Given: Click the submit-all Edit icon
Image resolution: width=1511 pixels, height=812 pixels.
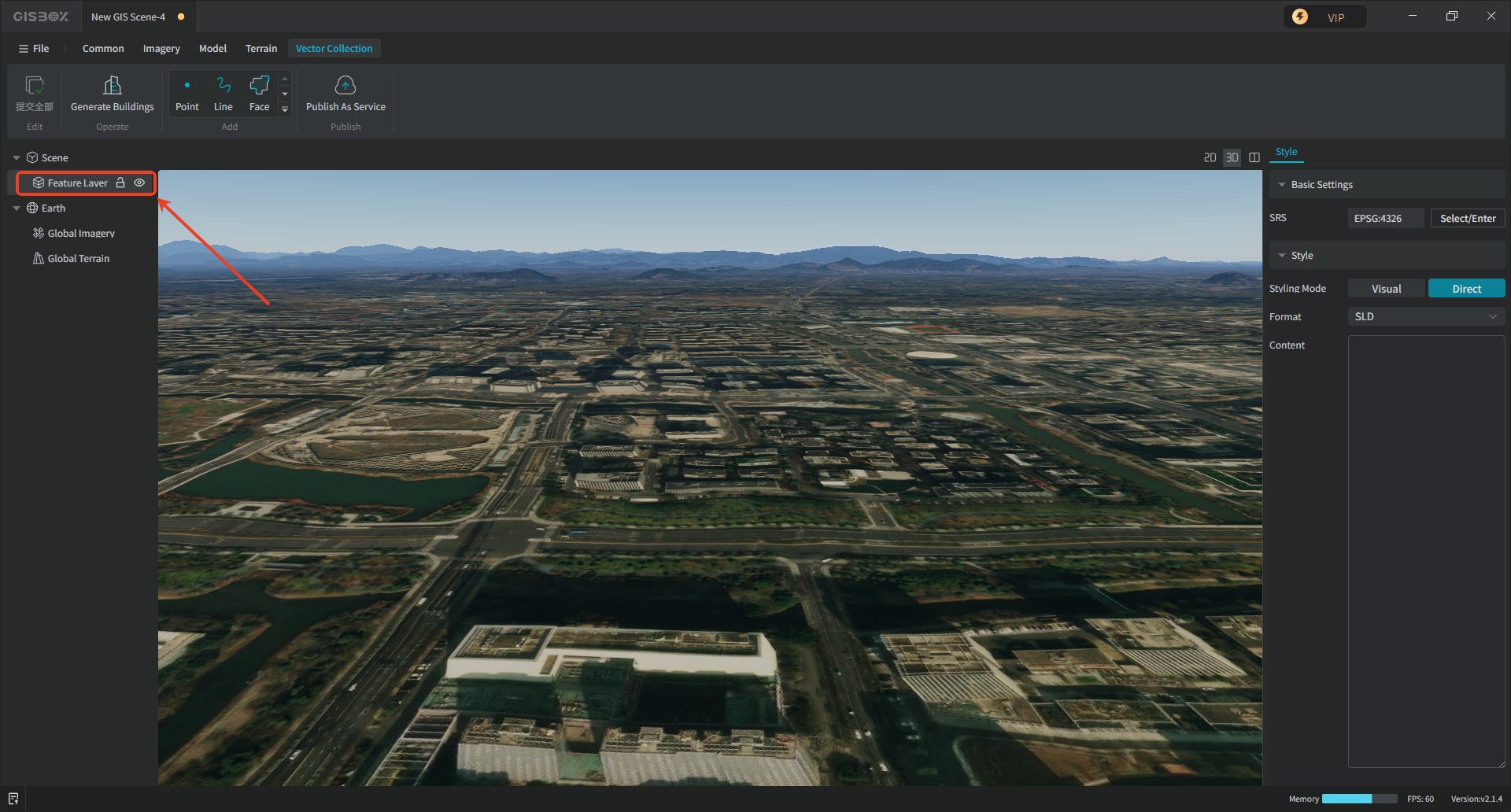Looking at the screenshot, I should [35, 85].
